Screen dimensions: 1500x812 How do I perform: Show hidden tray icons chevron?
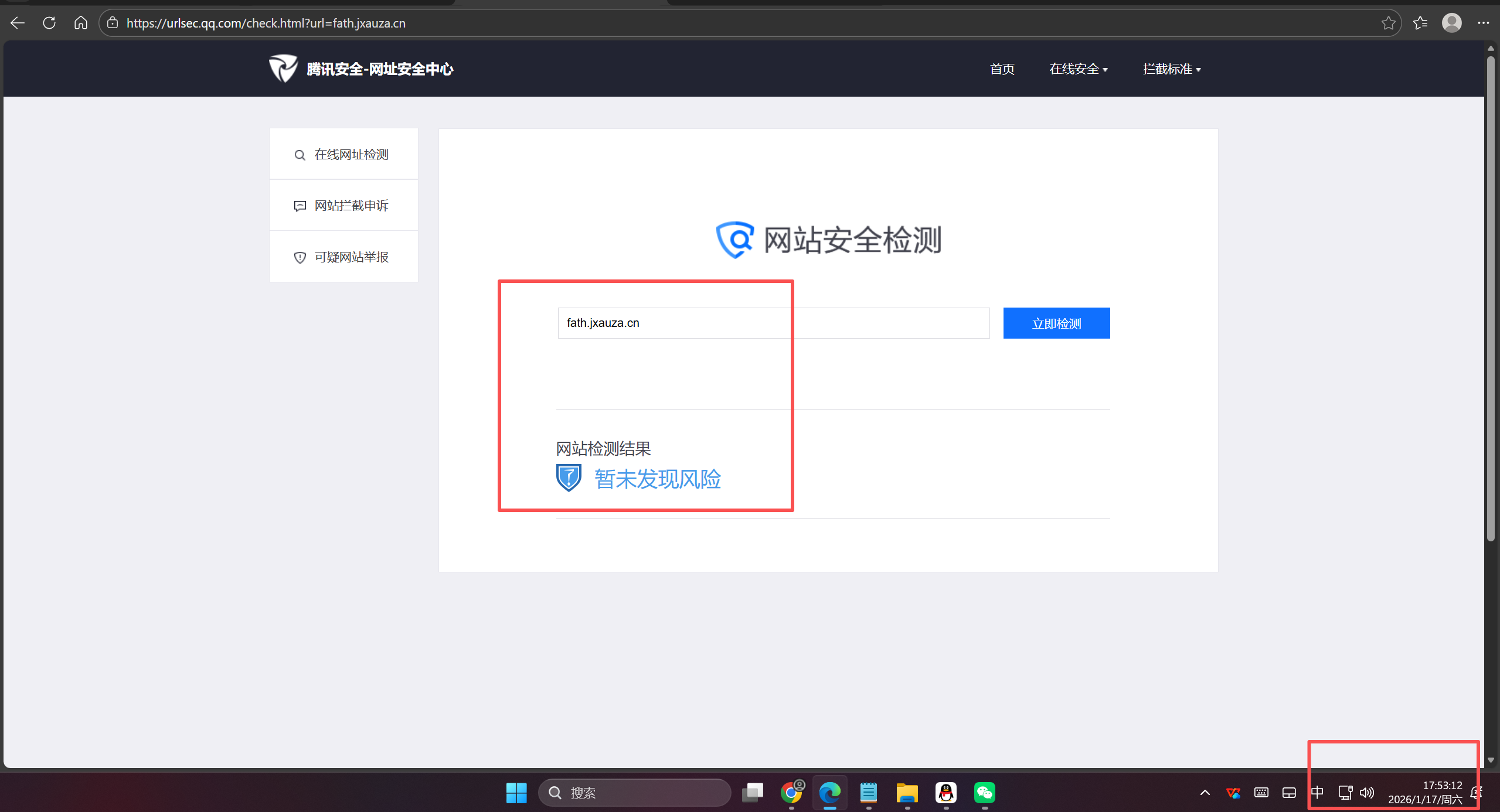pos(1205,793)
